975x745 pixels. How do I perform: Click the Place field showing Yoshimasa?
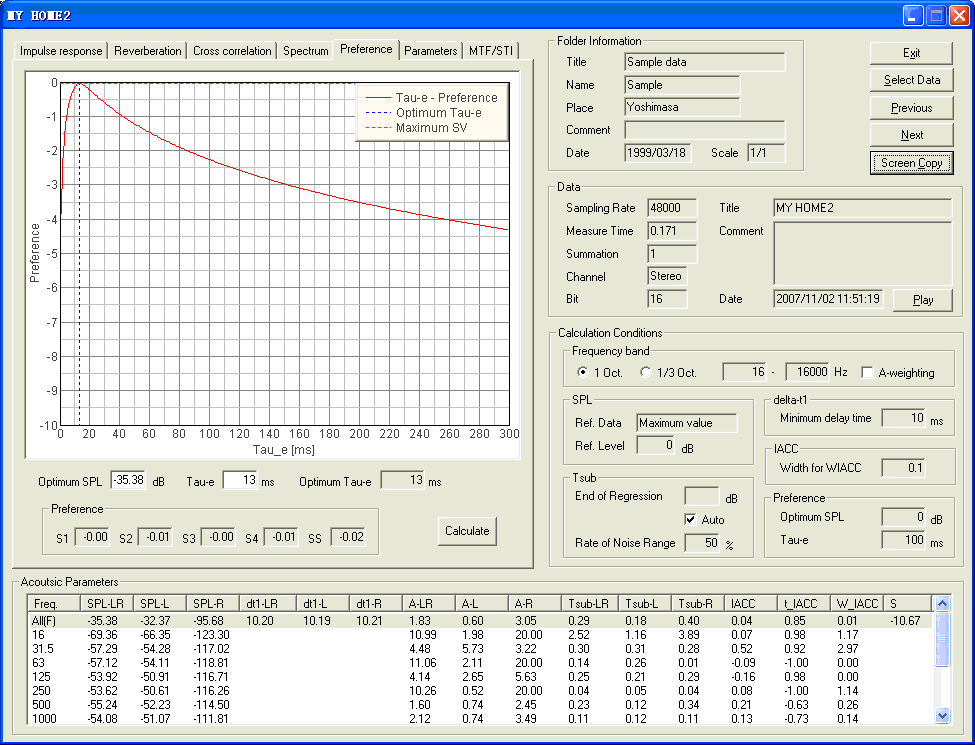[x=682, y=107]
